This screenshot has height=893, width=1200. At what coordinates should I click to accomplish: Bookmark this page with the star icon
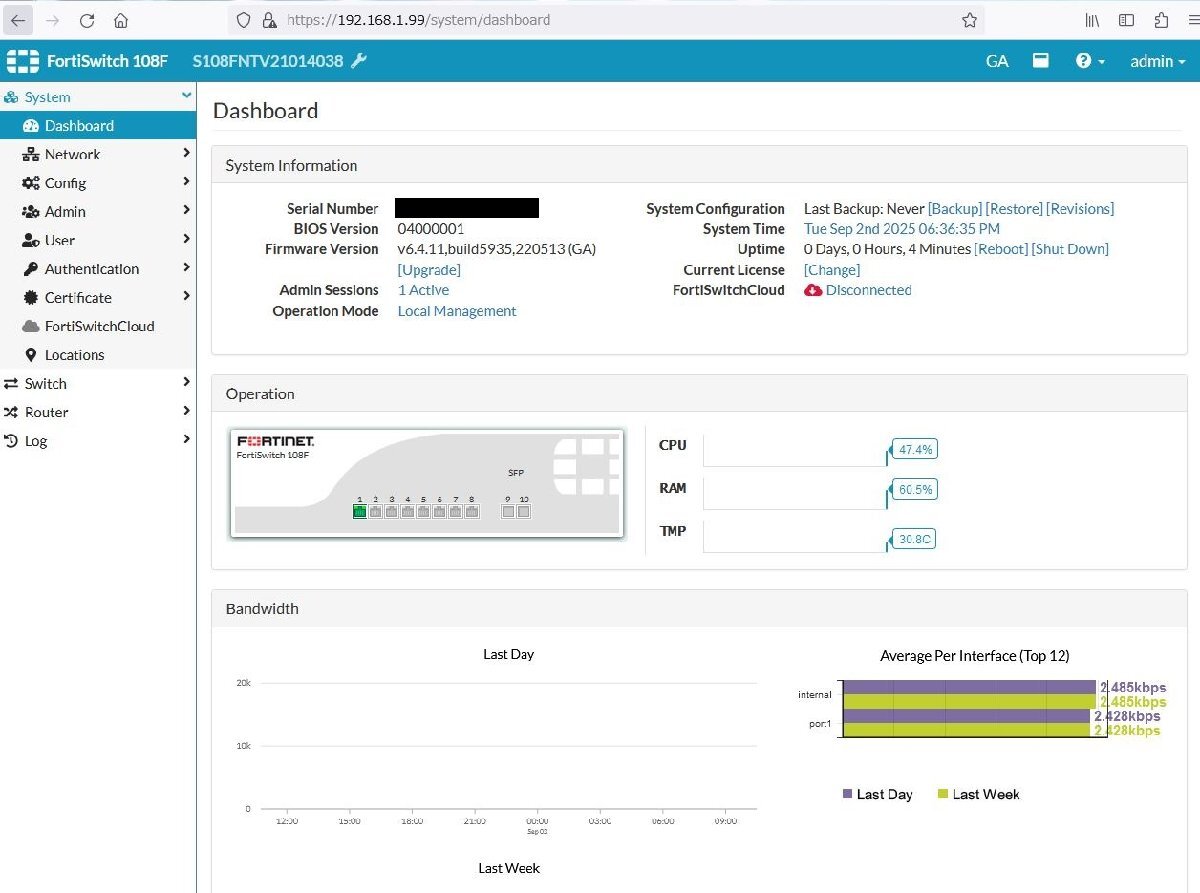pos(969,20)
